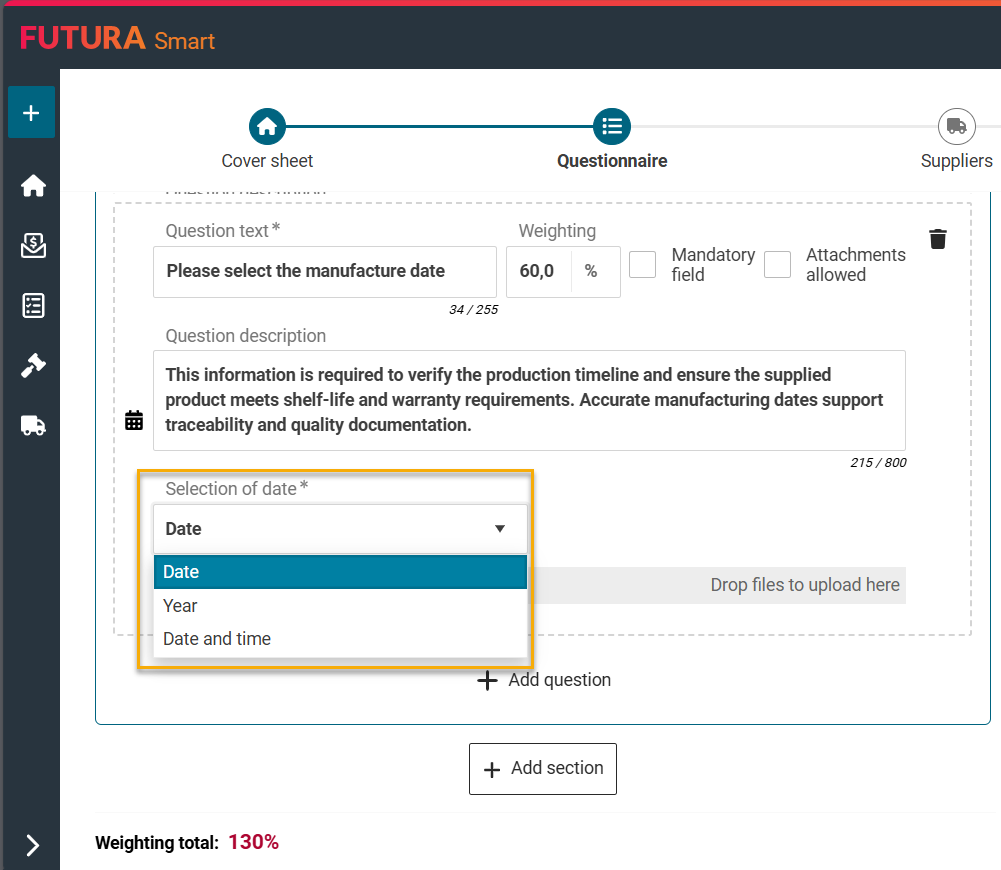Go to the Suppliers step
Image resolution: width=1001 pixels, height=870 pixels.
click(956, 127)
